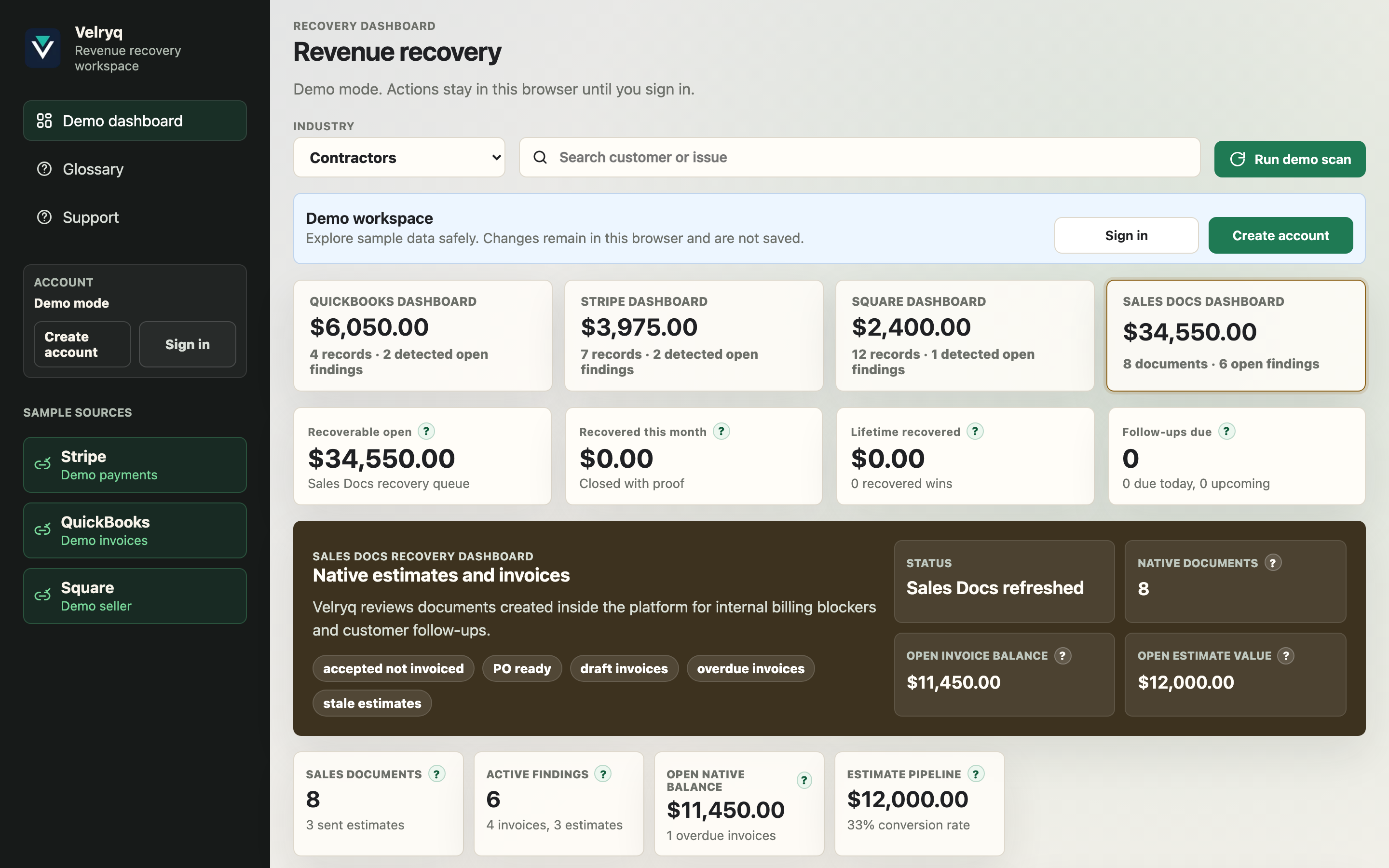
Task: Click the 1 overdue invoices text
Action: (721, 836)
